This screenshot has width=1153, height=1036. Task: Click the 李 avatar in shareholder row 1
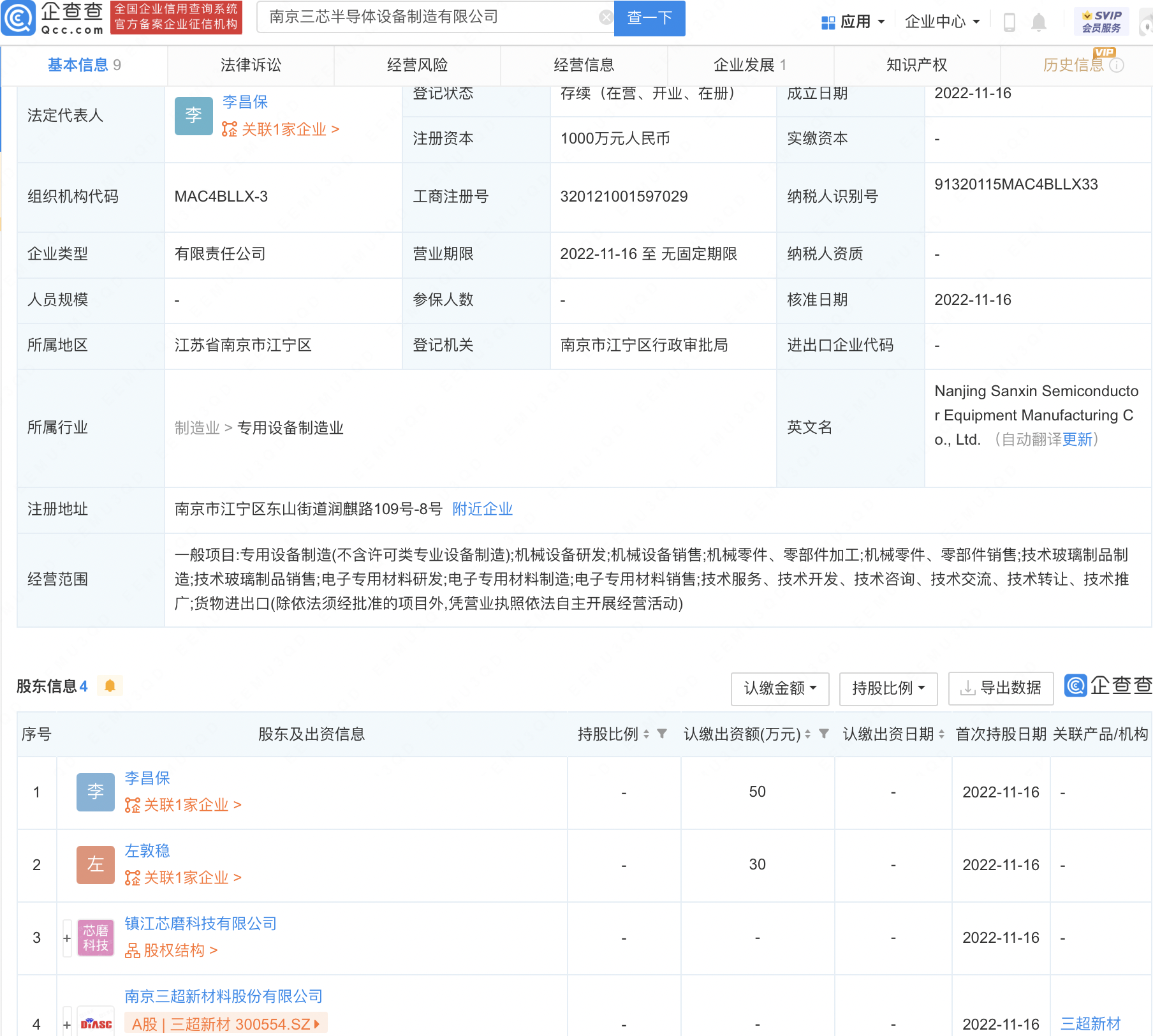point(96,792)
